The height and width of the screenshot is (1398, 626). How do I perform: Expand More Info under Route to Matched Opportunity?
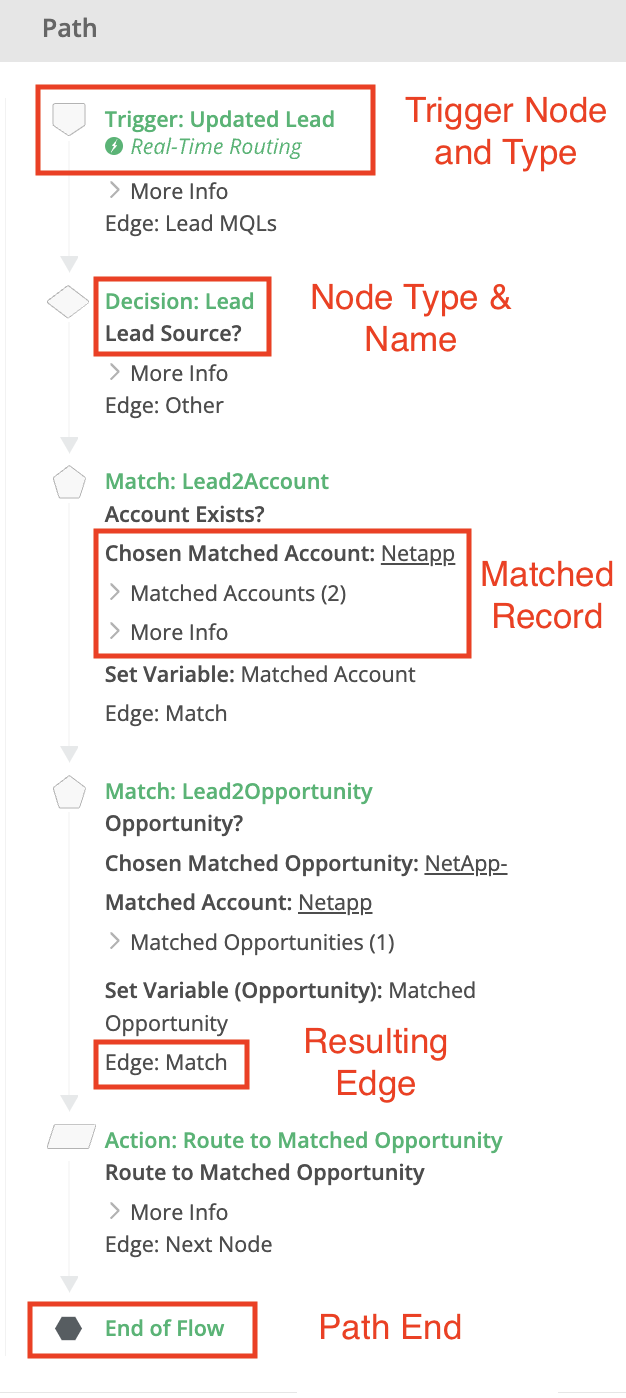tap(167, 1212)
